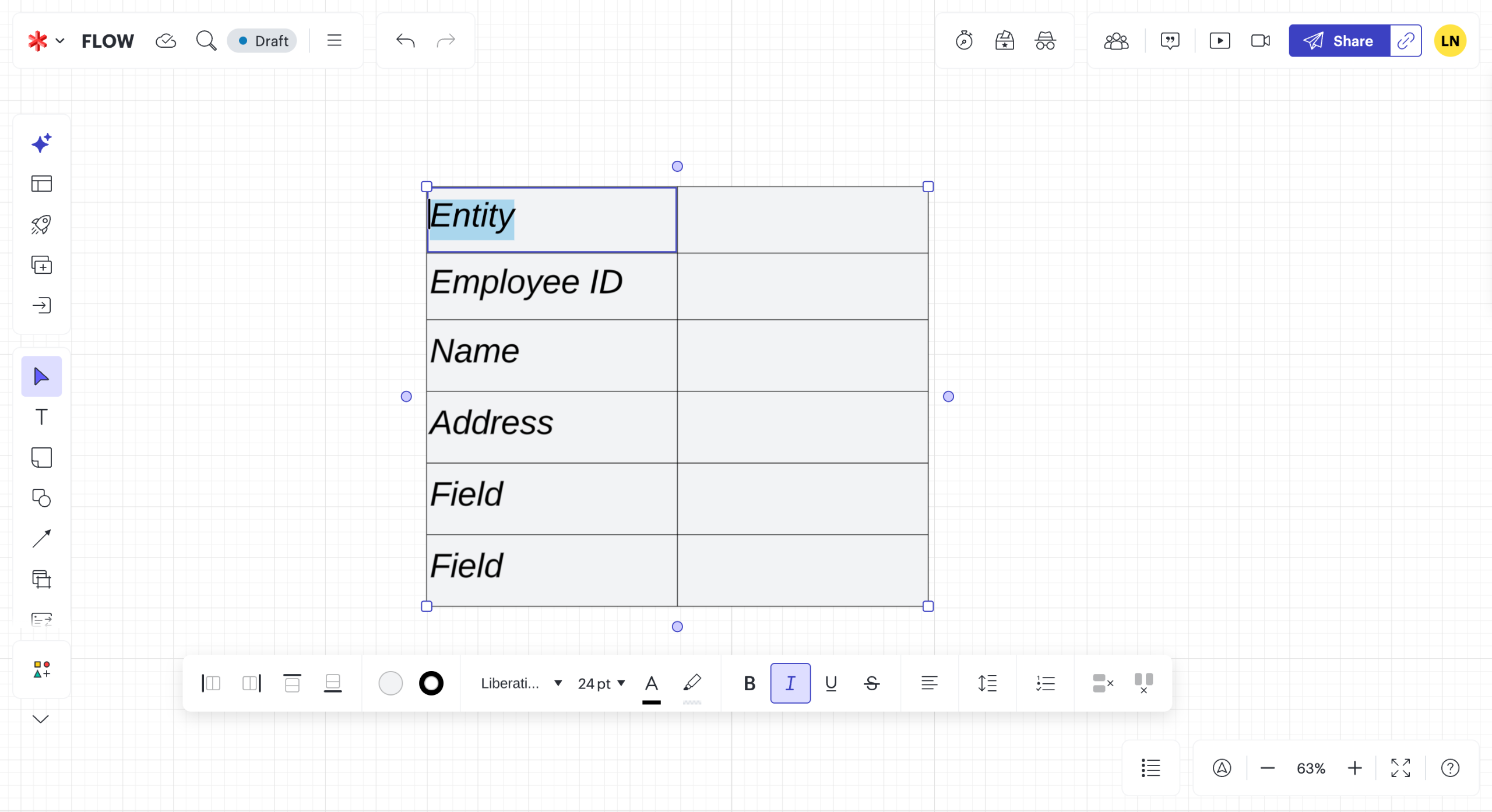This screenshot has width=1492, height=812.
Task: Open the hamburger main menu
Action: tap(334, 41)
